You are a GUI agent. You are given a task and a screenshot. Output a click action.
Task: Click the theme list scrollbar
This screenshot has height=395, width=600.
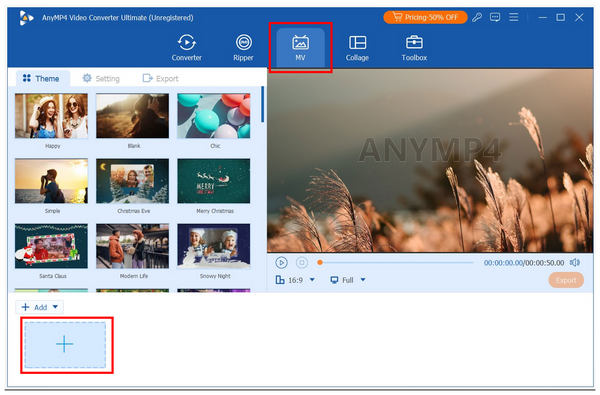pos(262,104)
